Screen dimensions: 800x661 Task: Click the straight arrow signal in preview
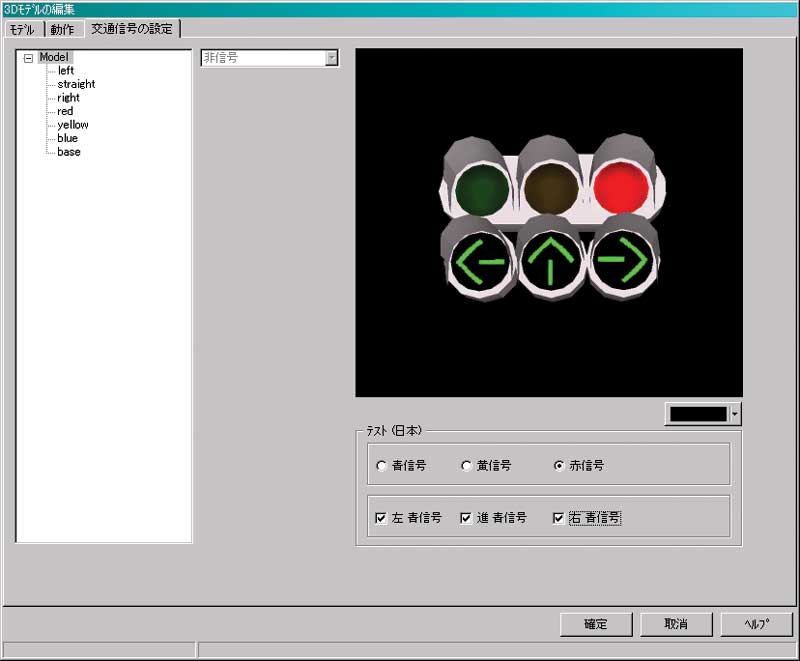click(x=551, y=261)
